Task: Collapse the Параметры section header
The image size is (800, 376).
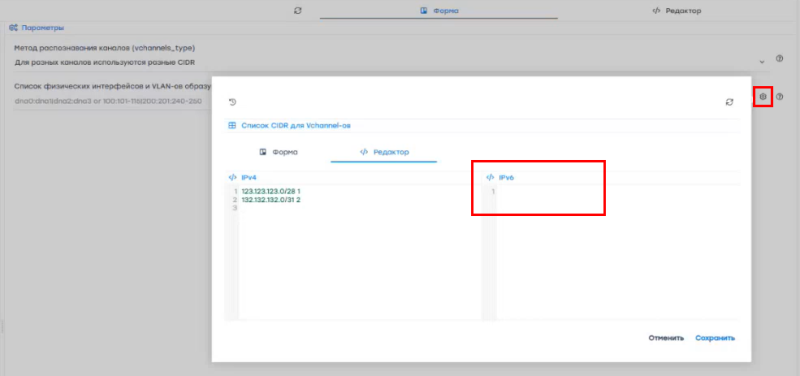Action: (36, 28)
